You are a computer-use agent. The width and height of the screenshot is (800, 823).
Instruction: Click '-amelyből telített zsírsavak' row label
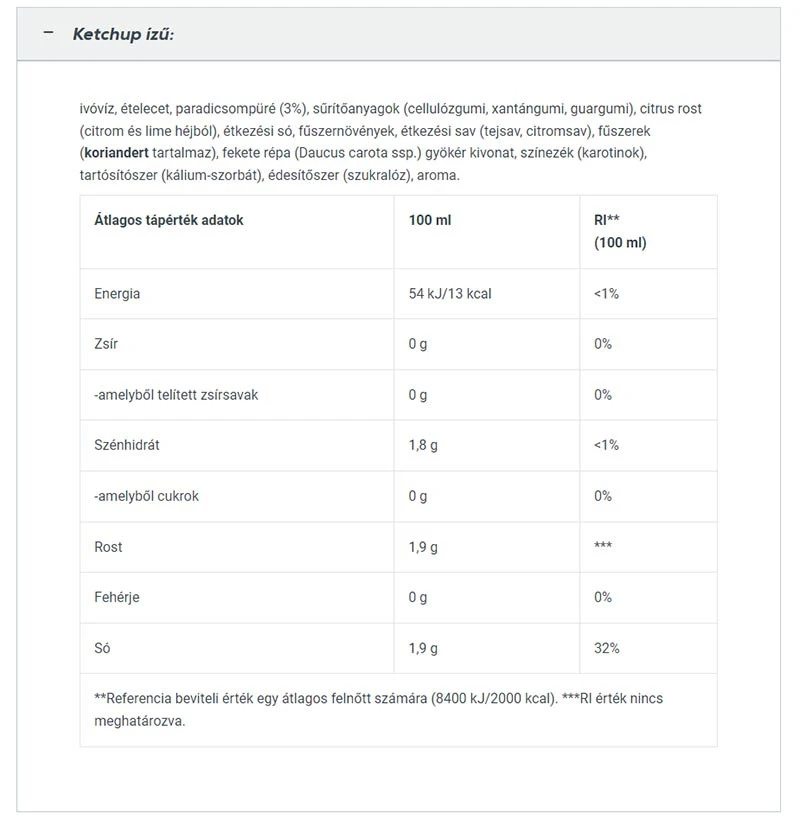tap(176, 395)
